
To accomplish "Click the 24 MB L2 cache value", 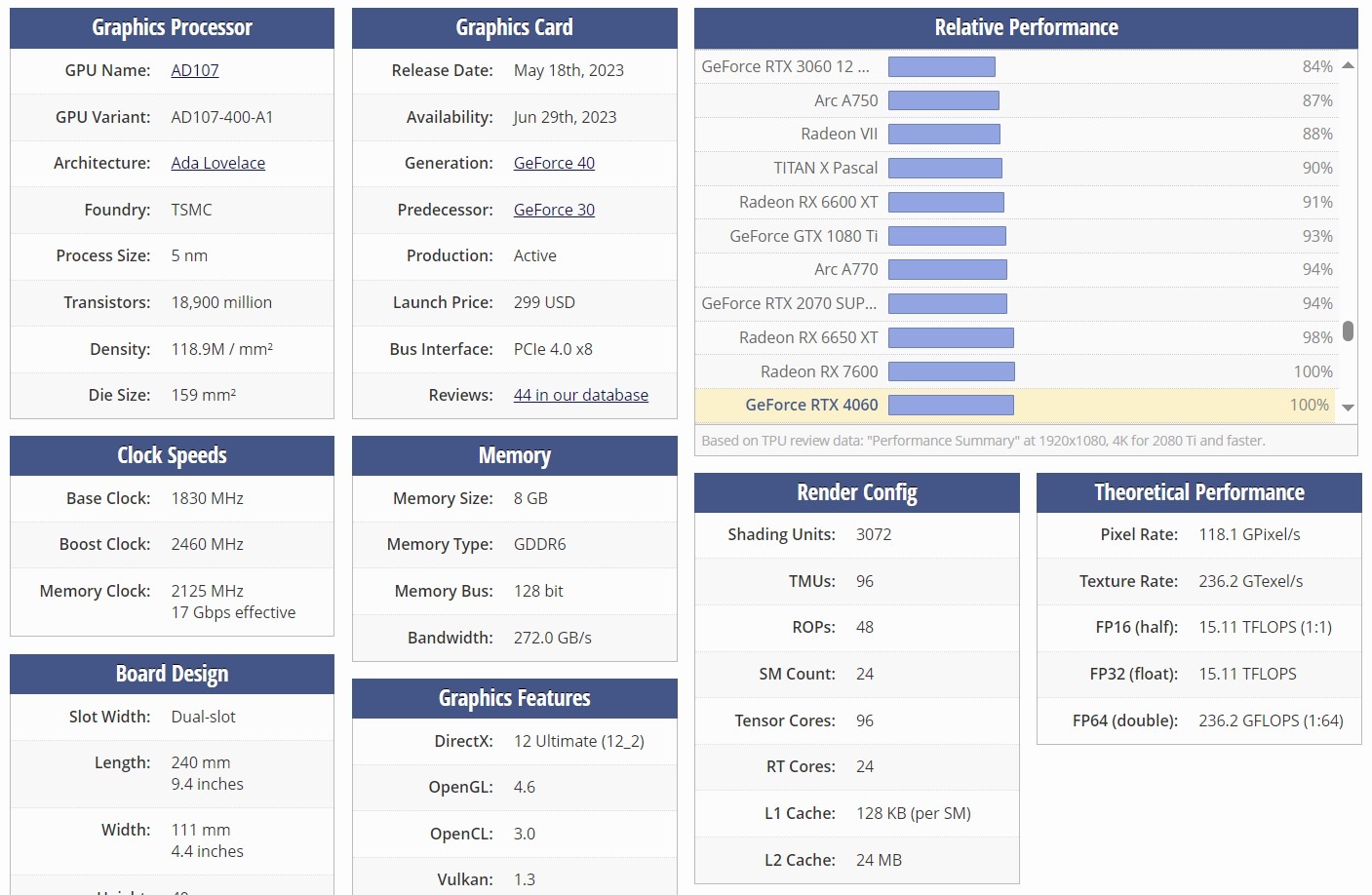I will click(x=880, y=860).
